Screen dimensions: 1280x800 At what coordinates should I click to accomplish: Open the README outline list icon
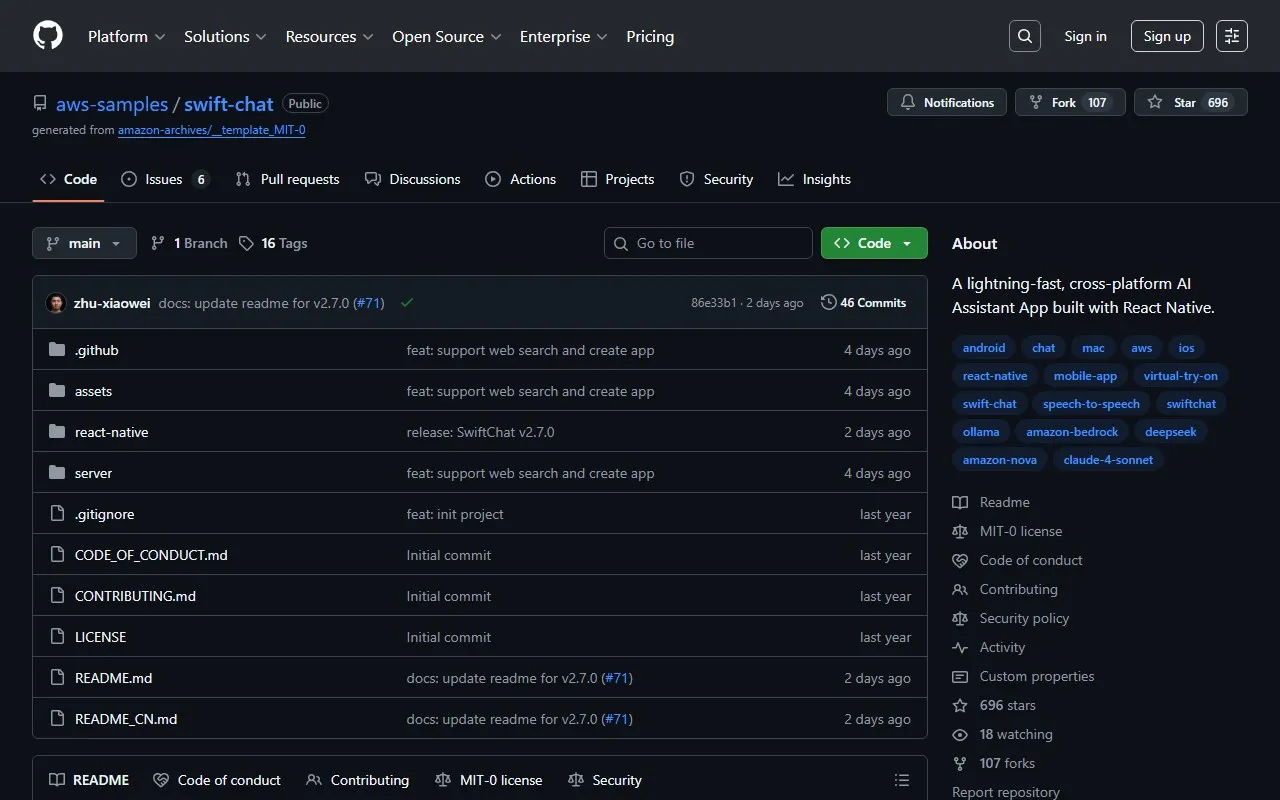[x=901, y=780]
